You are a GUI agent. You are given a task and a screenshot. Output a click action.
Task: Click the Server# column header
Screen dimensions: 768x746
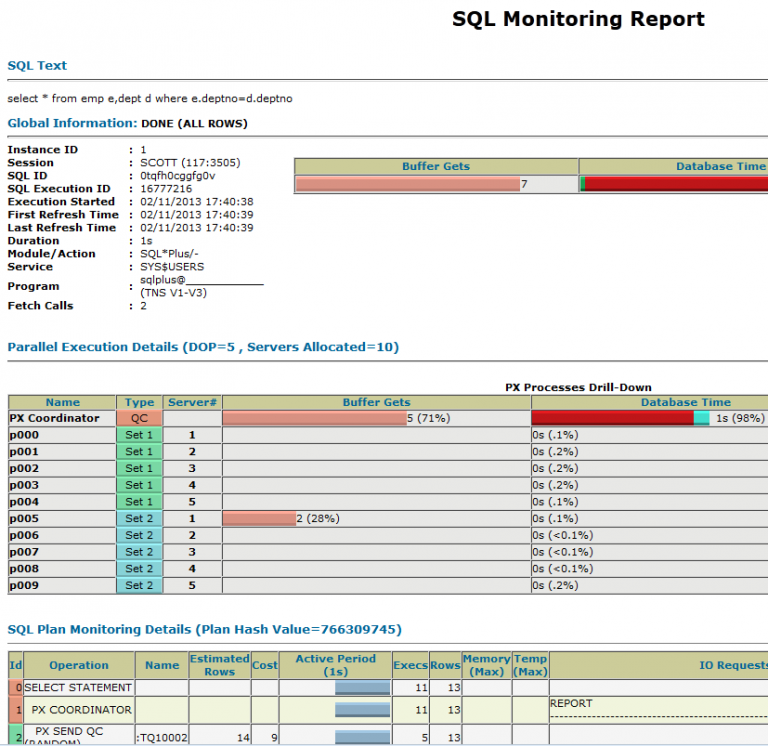click(192, 403)
